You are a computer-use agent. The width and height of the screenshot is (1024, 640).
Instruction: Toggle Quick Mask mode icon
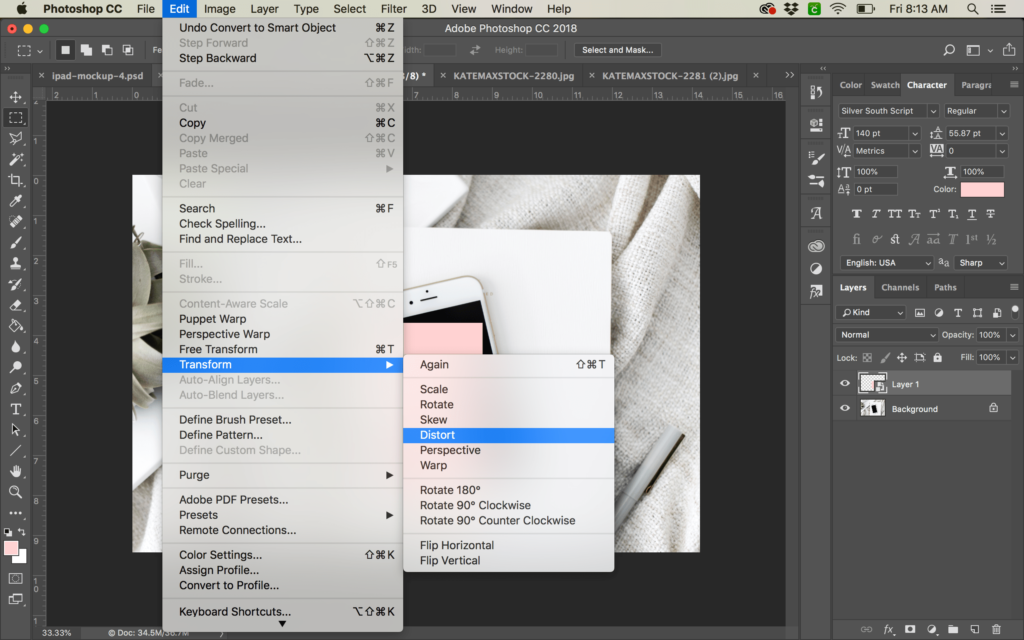(16, 579)
